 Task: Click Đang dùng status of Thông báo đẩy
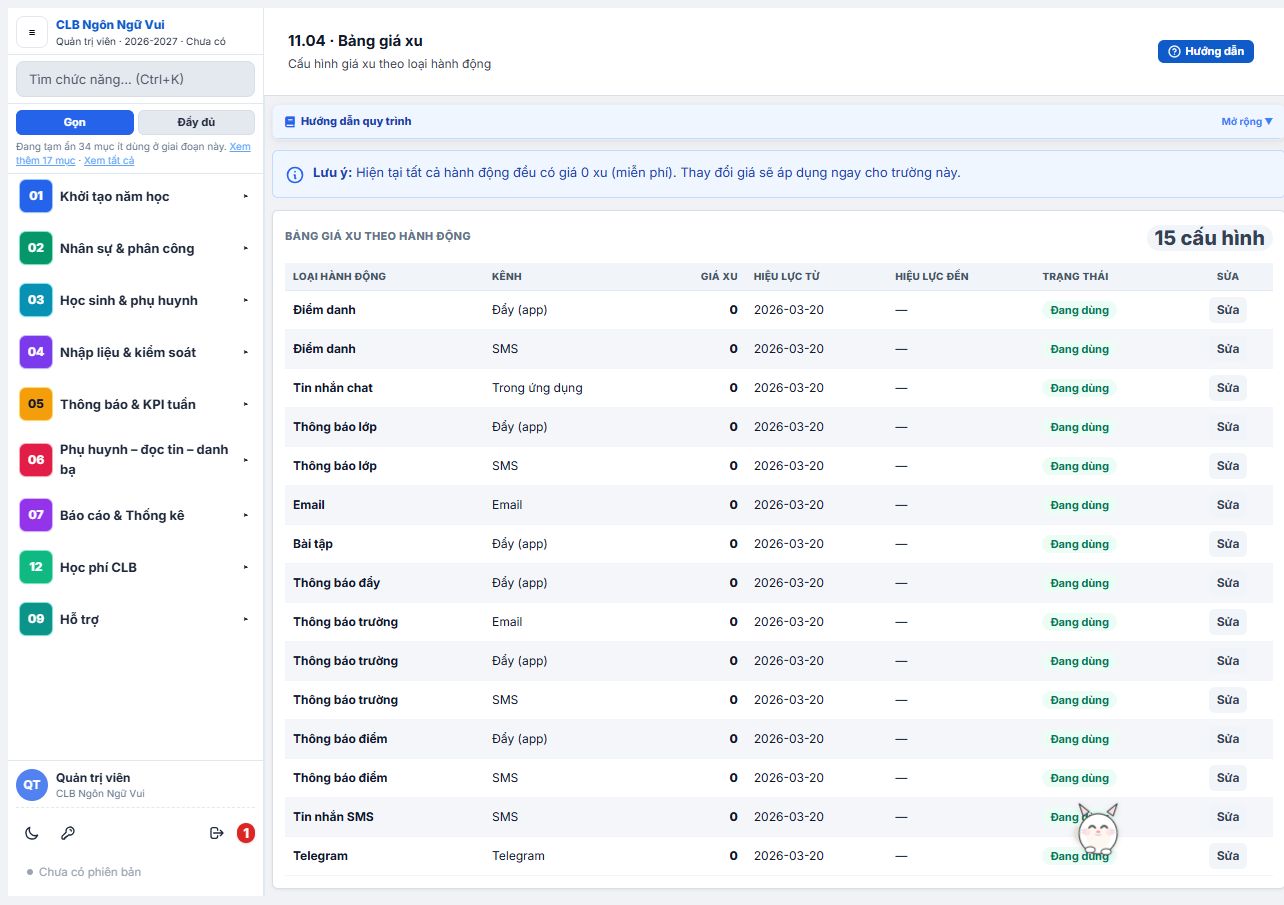(1079, 583)
